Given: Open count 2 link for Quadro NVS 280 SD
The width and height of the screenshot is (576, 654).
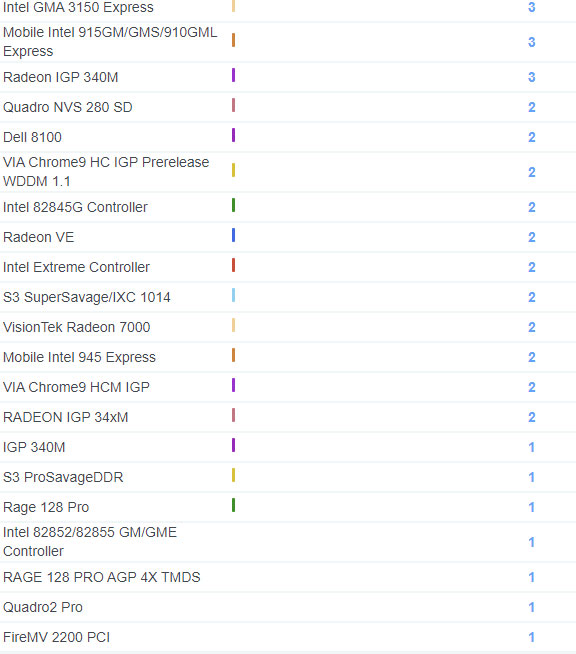Looking at the screenshot, I should click(x=531, y=107).
